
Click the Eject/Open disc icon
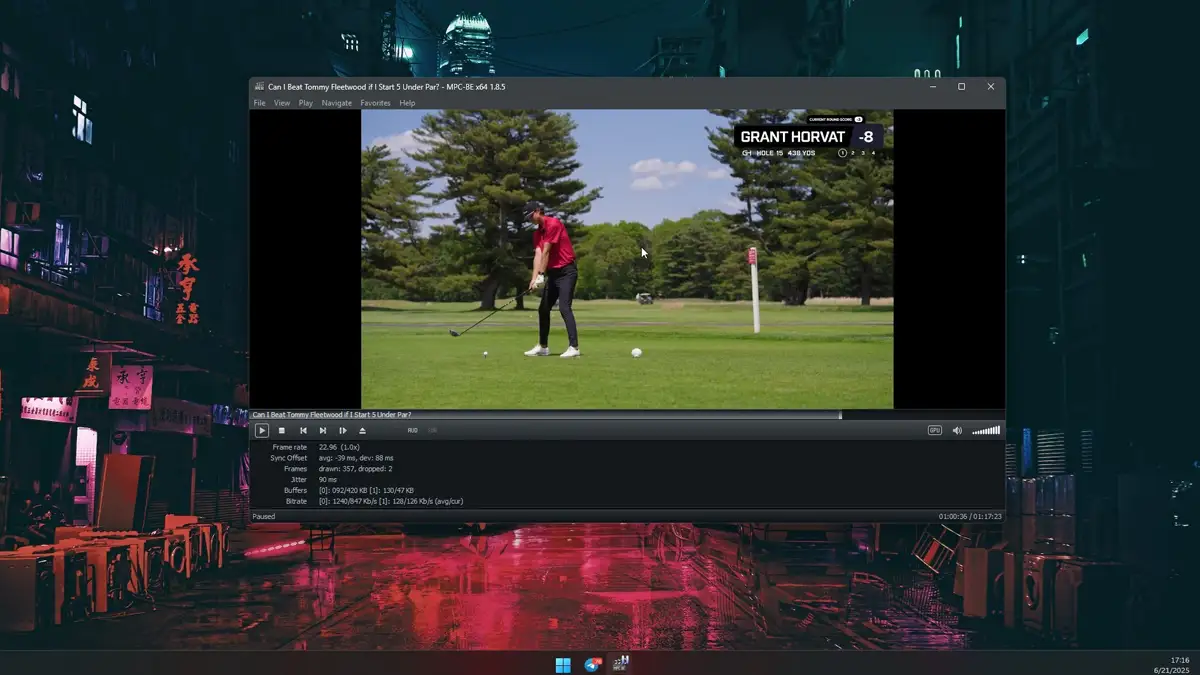362,430
